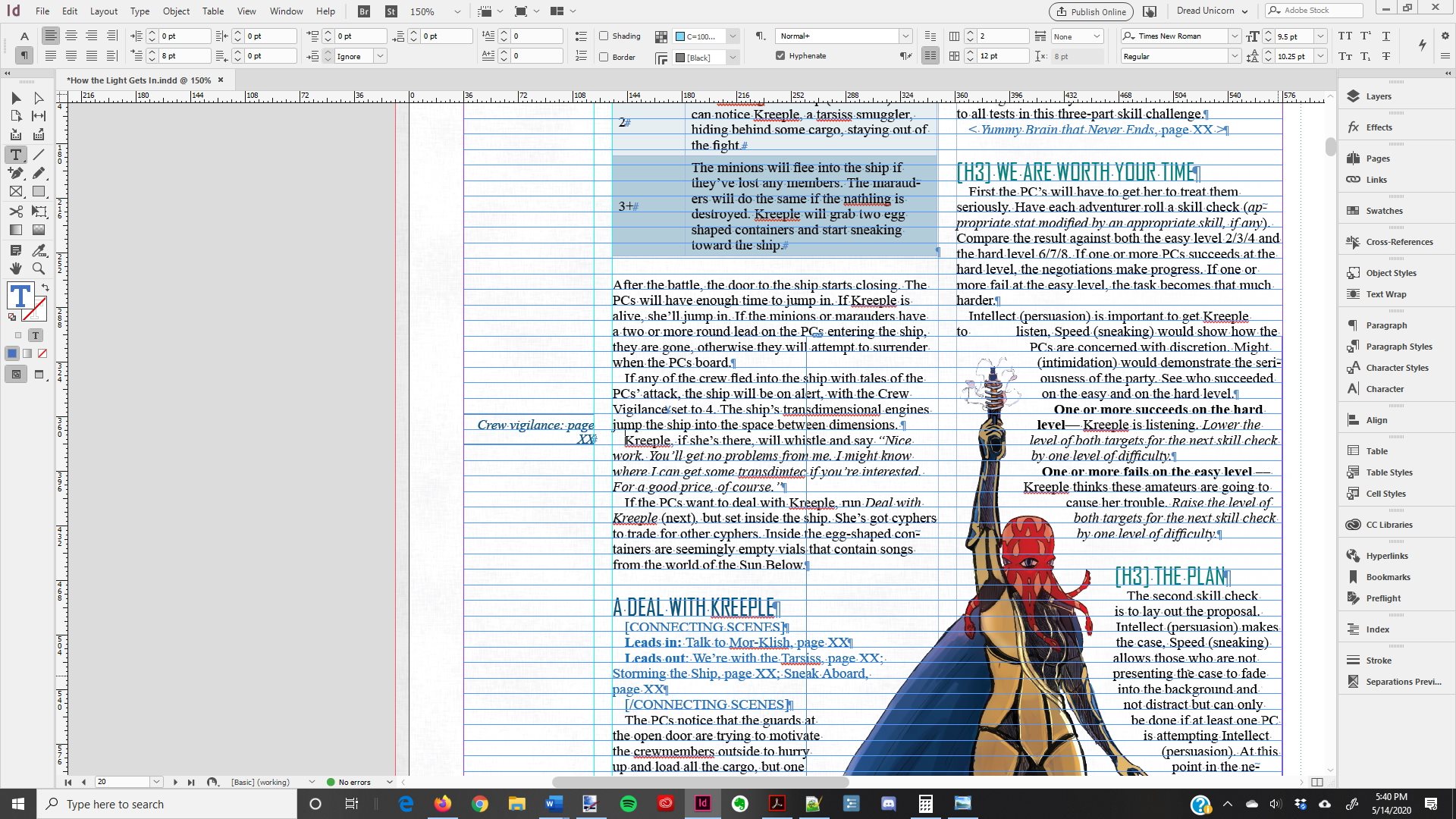The width and height of the screenshot is (1456, 819).
Task: Uncheck the Hyphenate checkbox
Action: [780, 55]
